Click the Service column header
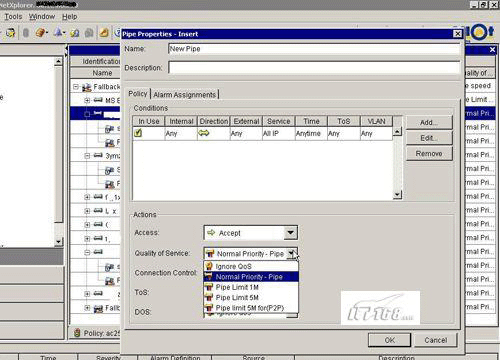The height and width of the screenshot is (360, 500). click(x=279, y=121)
